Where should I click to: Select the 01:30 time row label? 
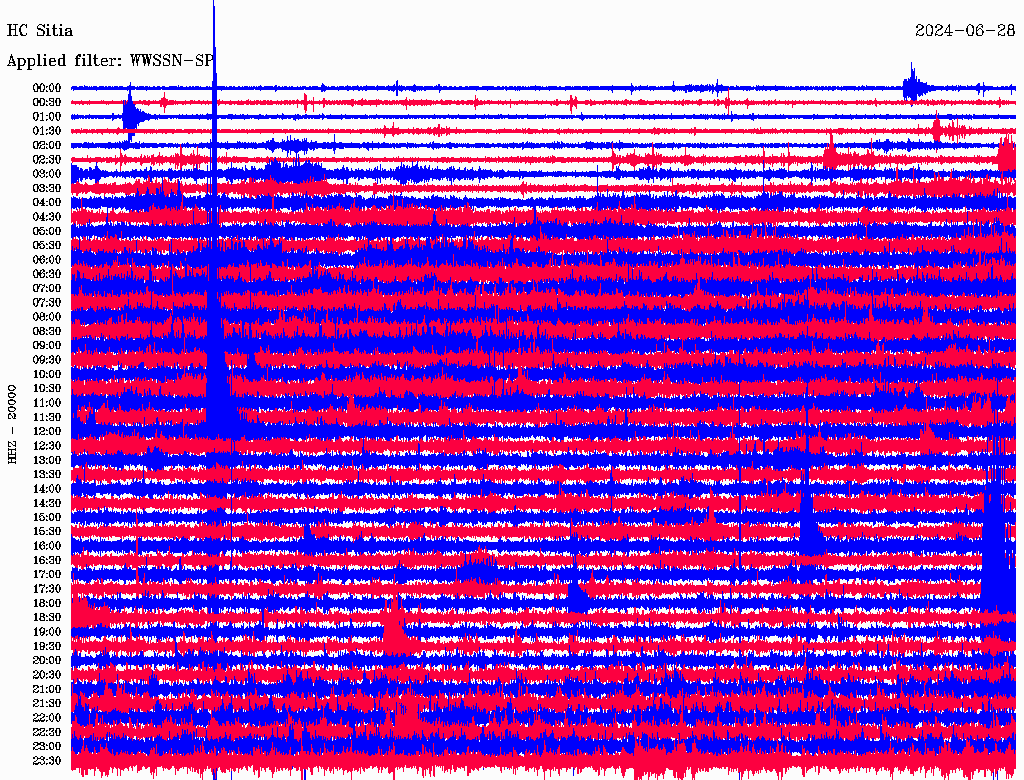pos(47,131)
